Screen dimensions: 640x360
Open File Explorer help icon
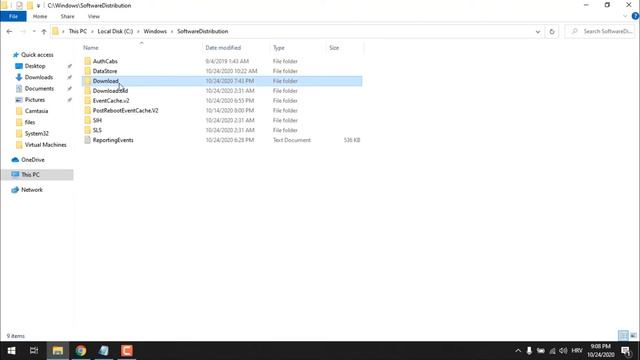[x=635, y=16]
